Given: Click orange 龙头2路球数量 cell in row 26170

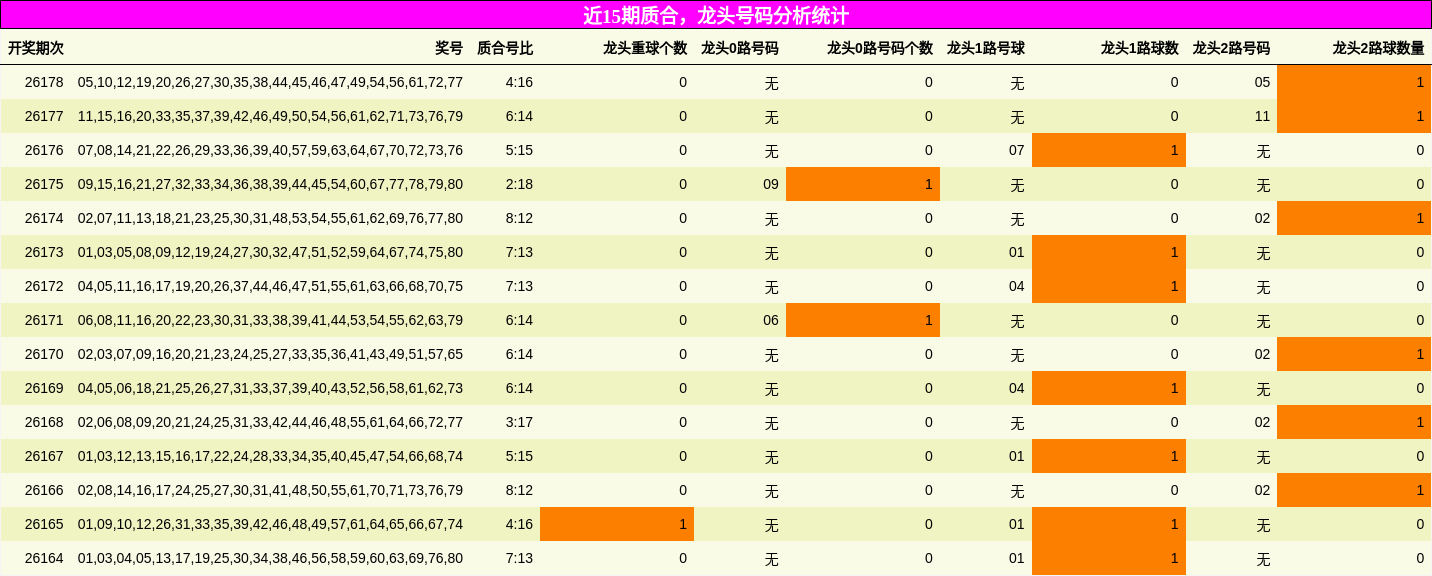Looking at the screenshot, I should [1354, 354].
